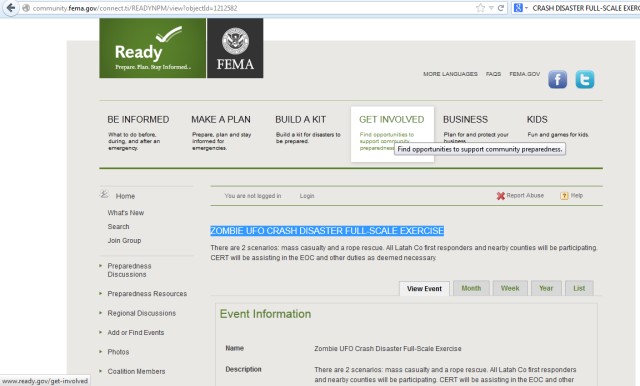The height and width of the screenshot is (386, 640).
Task: Open search engine dropdown in browser search box
Action: pyautogui.click(x=521, y=8)
